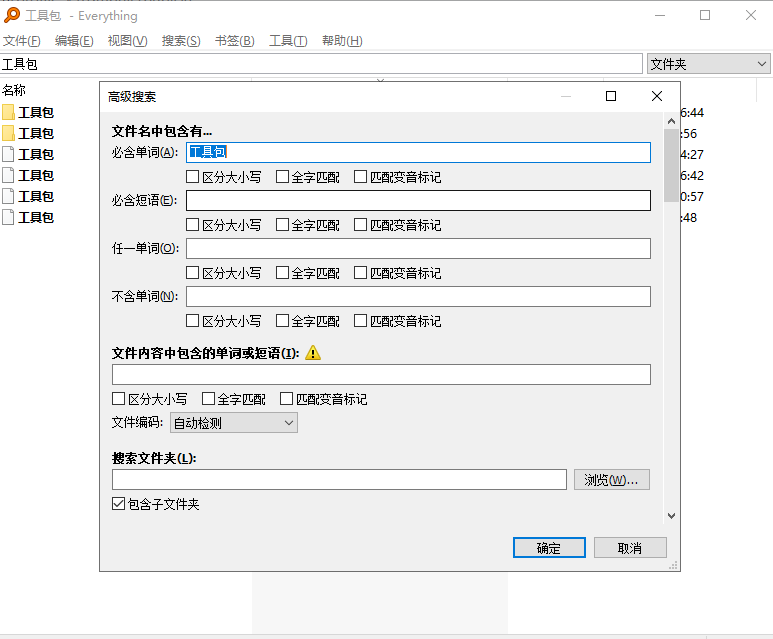Select the first 工具包 folder result
773x639 pixels.
click(29, 112)
